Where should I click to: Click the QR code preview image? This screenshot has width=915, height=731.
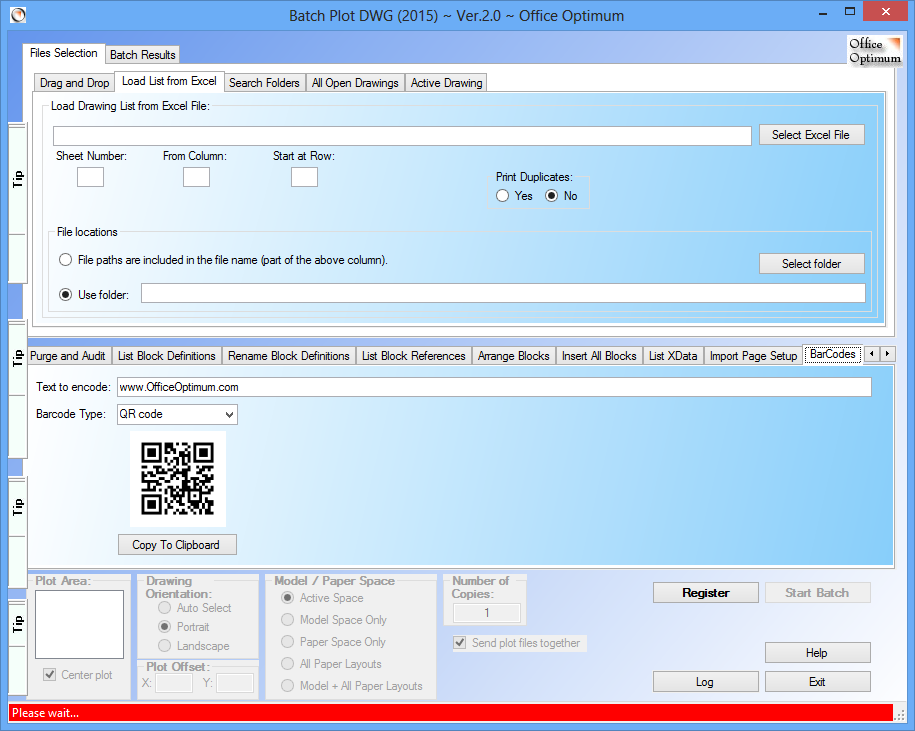pyautogui.click(x=178, y=479)
